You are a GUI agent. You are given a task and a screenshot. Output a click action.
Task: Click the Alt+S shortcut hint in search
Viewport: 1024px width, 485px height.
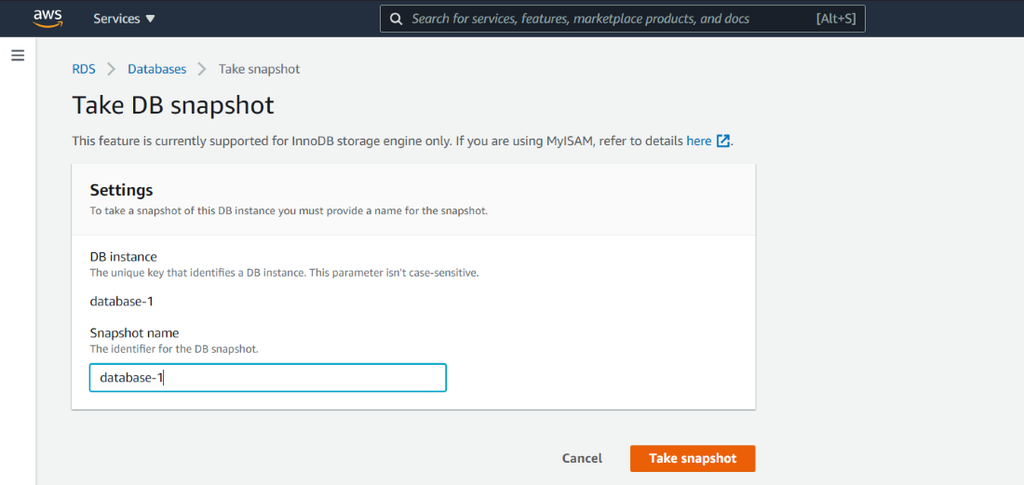click(x=835, y=19)
